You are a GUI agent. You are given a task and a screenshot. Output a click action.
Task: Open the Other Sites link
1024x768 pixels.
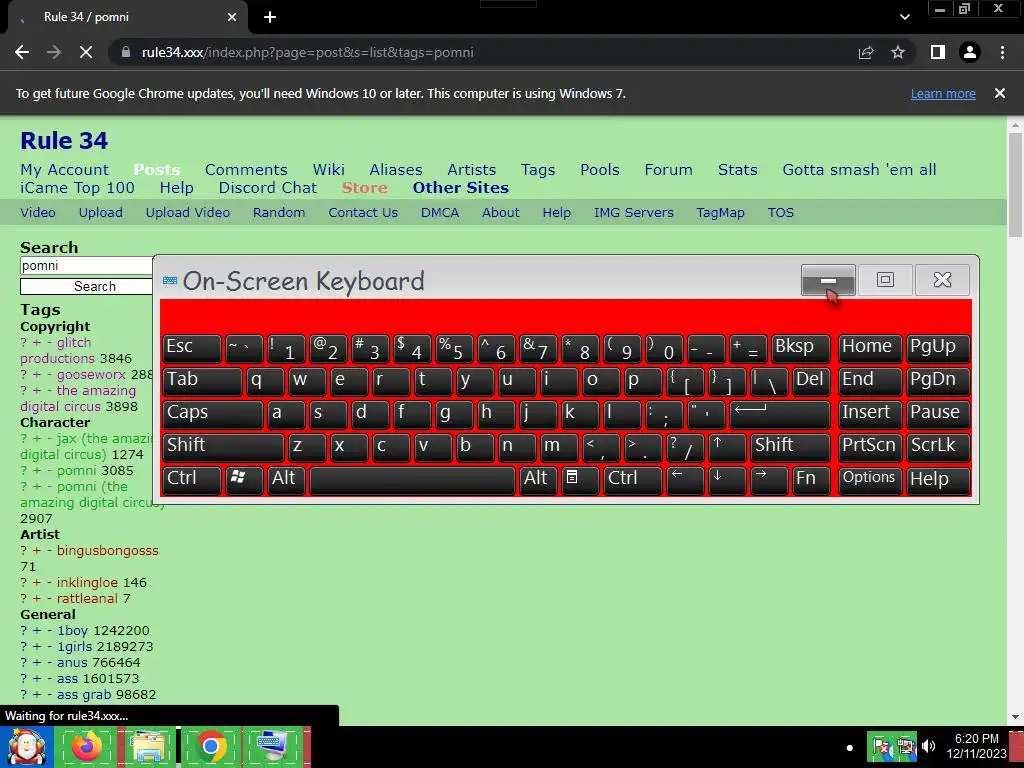(460, 188)
